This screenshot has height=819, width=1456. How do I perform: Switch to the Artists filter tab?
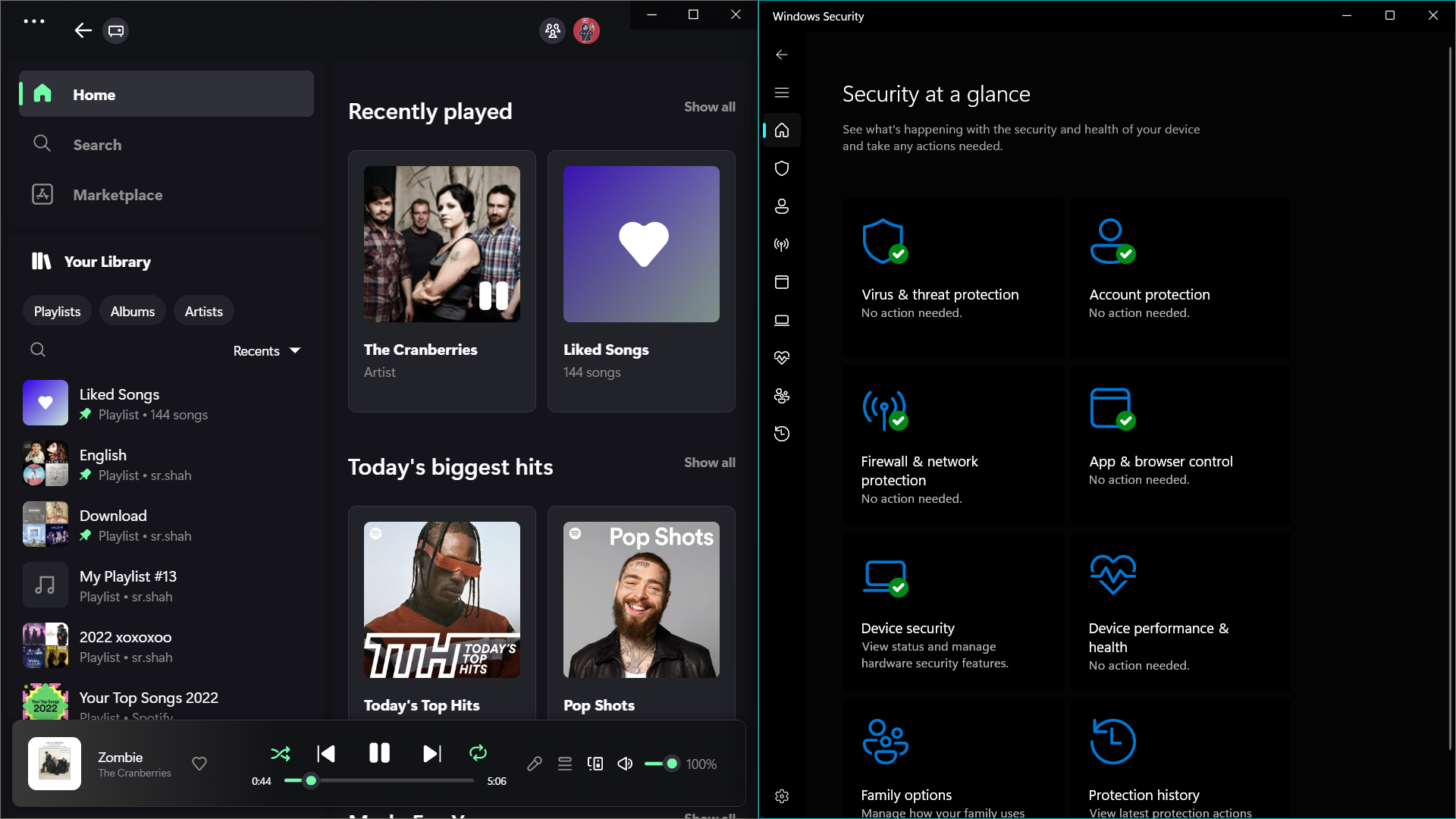click(x=202, y=310)
